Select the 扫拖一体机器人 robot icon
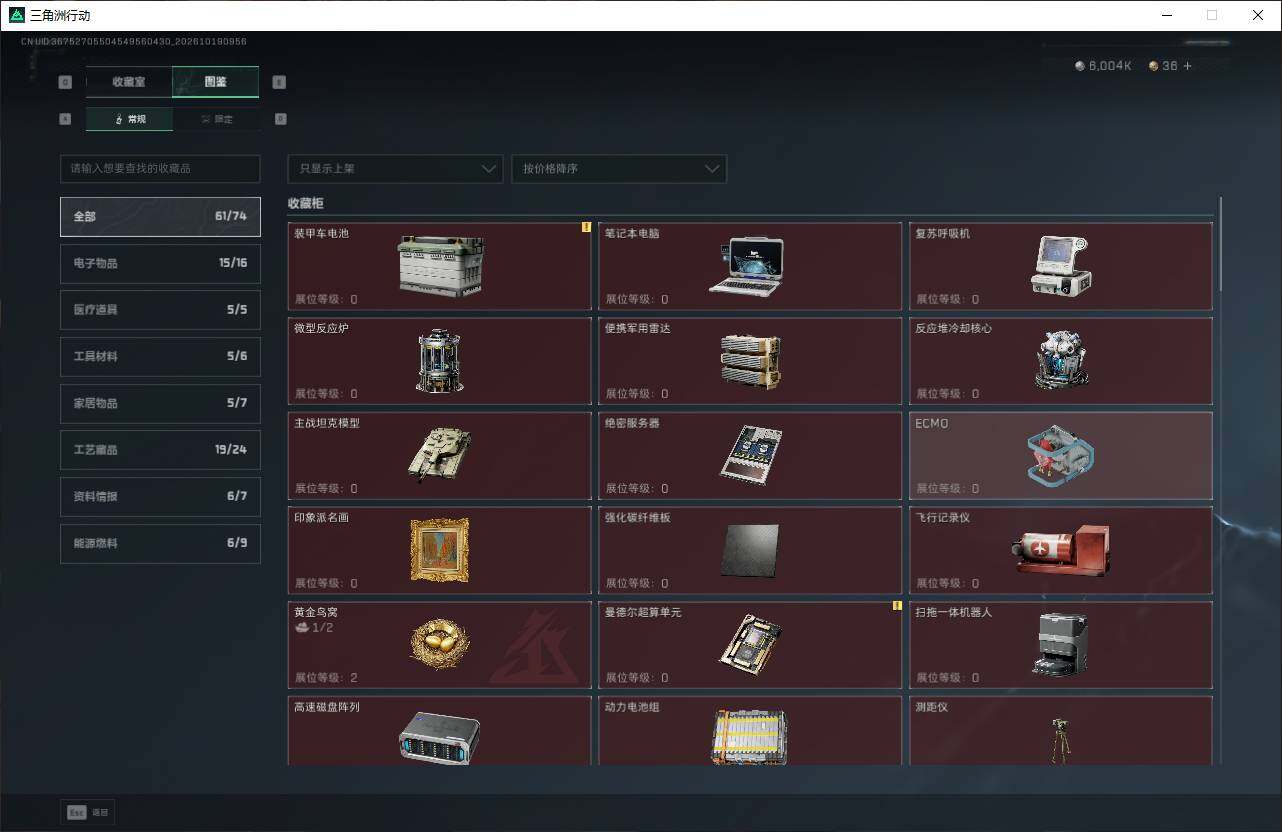 1061,644
